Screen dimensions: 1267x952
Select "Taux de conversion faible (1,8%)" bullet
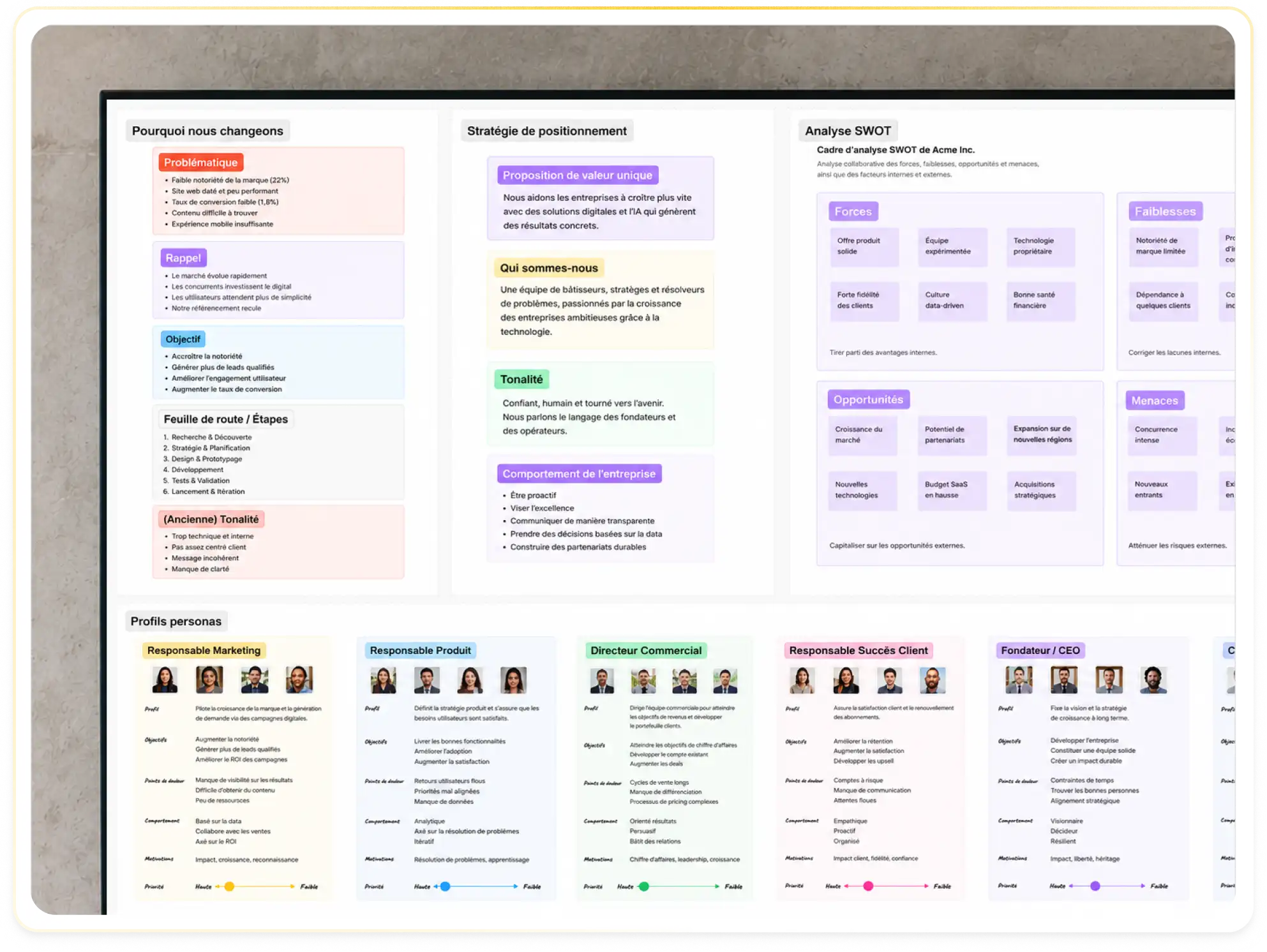coord(225,202)
